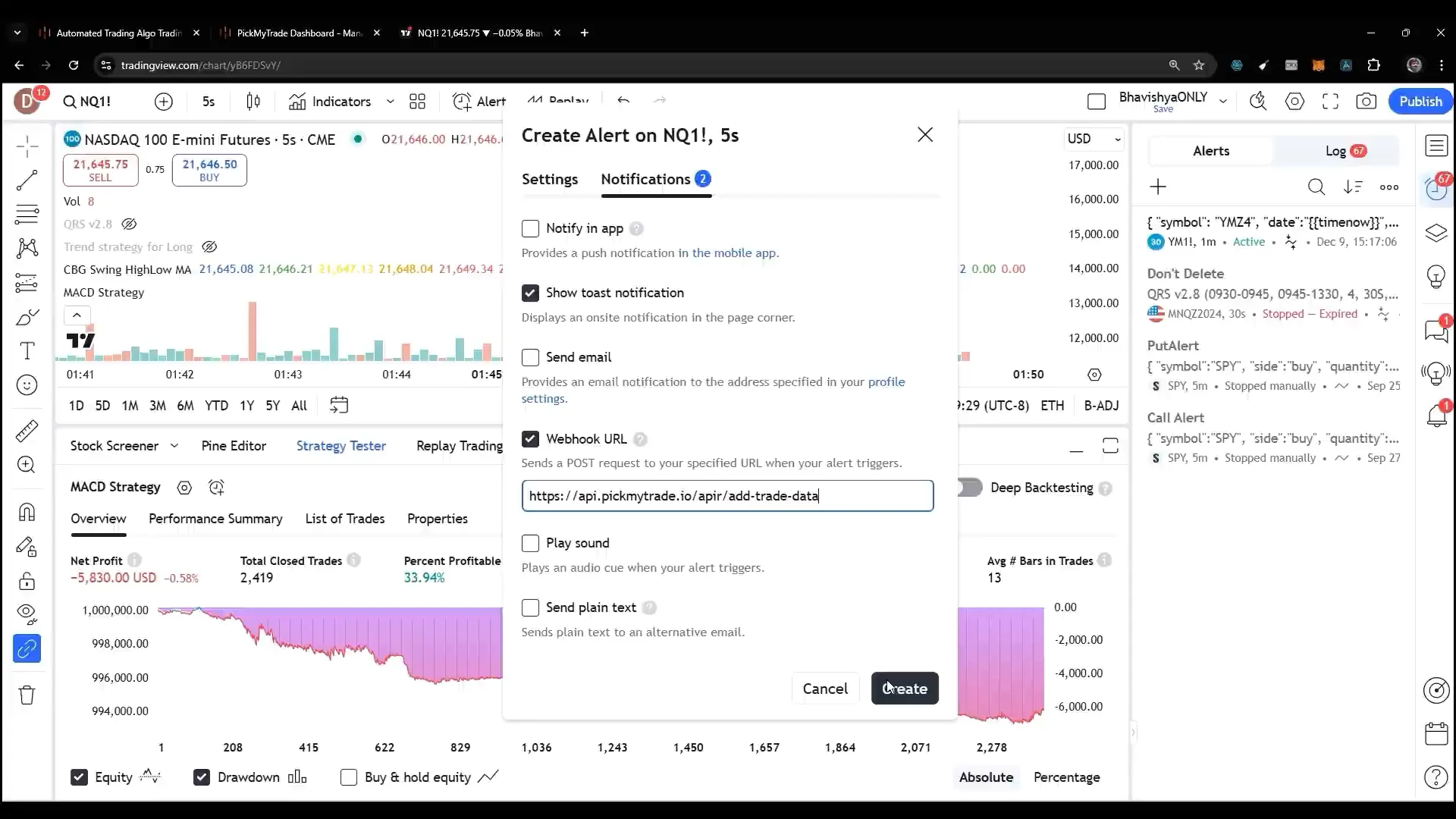Screen dimensions: 1456x819
Task: Expand the Indicators favorites dropdown arrow
Action: click(x=390, y=102)
